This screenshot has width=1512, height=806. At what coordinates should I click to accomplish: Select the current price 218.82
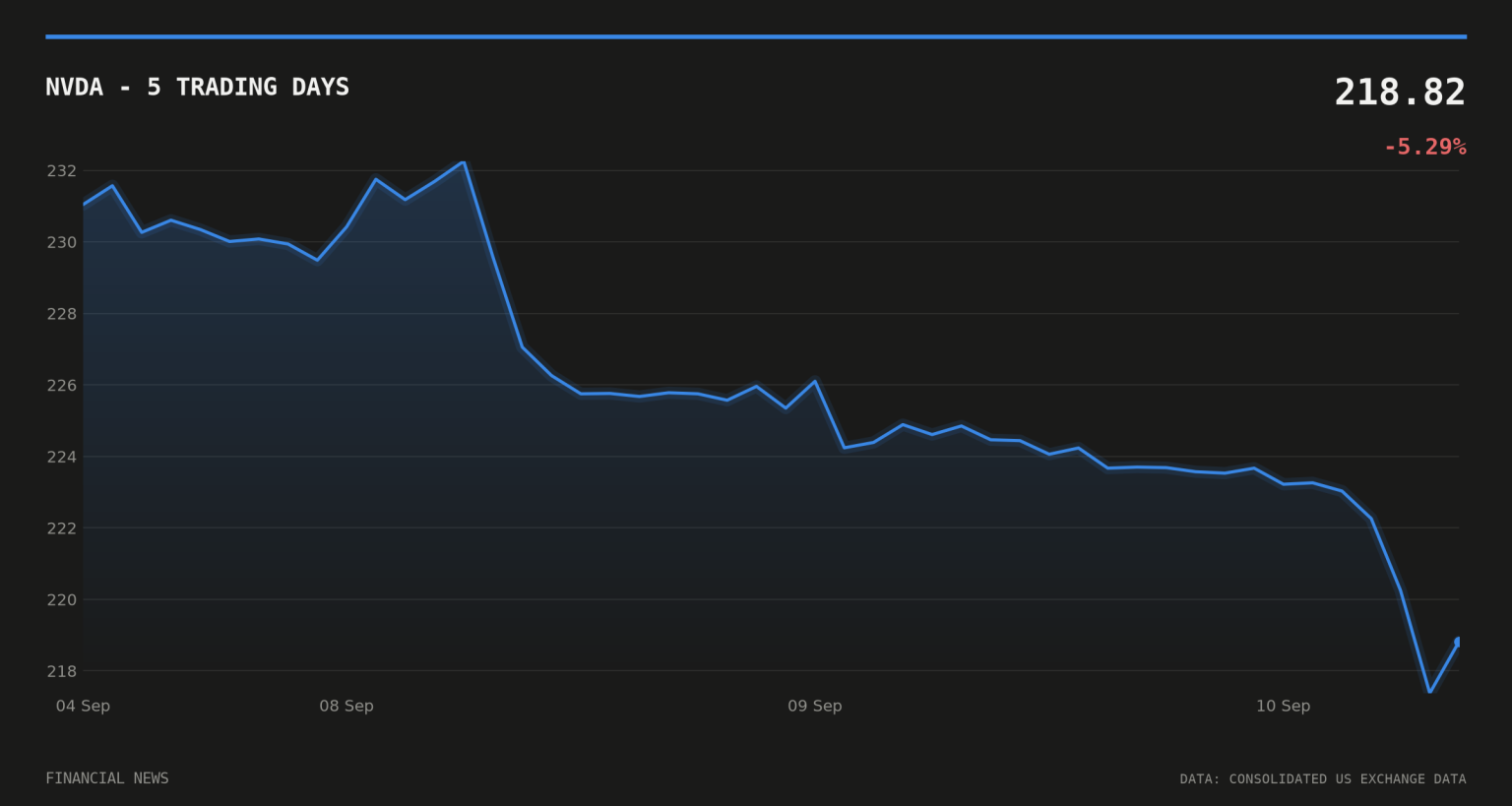(1400, 93)
